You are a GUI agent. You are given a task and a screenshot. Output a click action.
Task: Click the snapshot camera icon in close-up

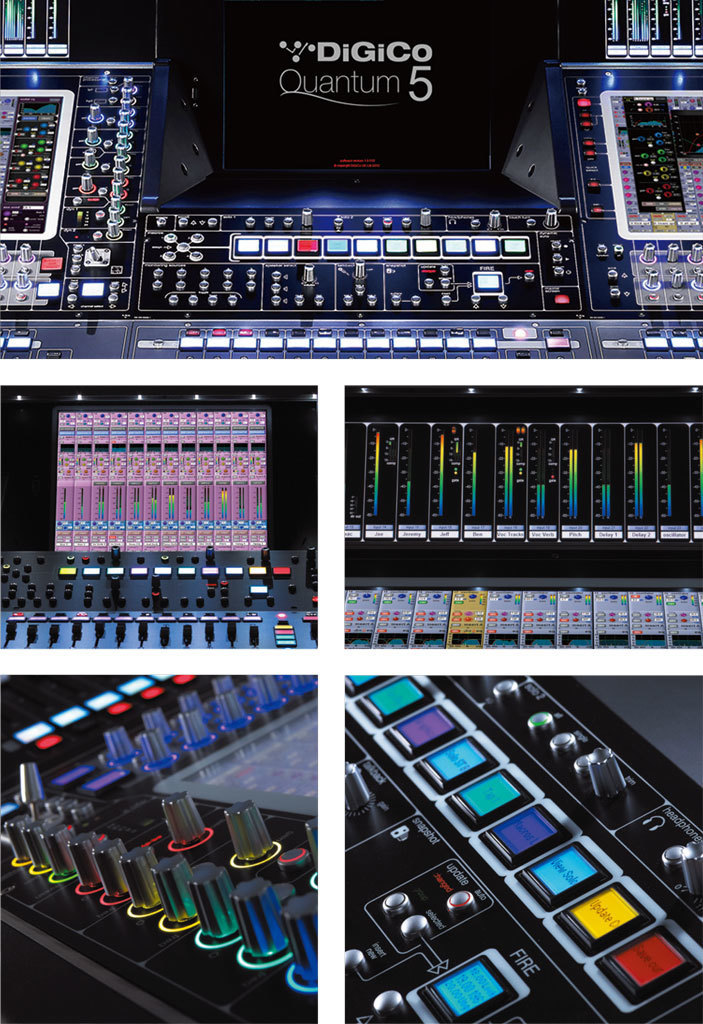pyautogui.click(x=399, y=833)
